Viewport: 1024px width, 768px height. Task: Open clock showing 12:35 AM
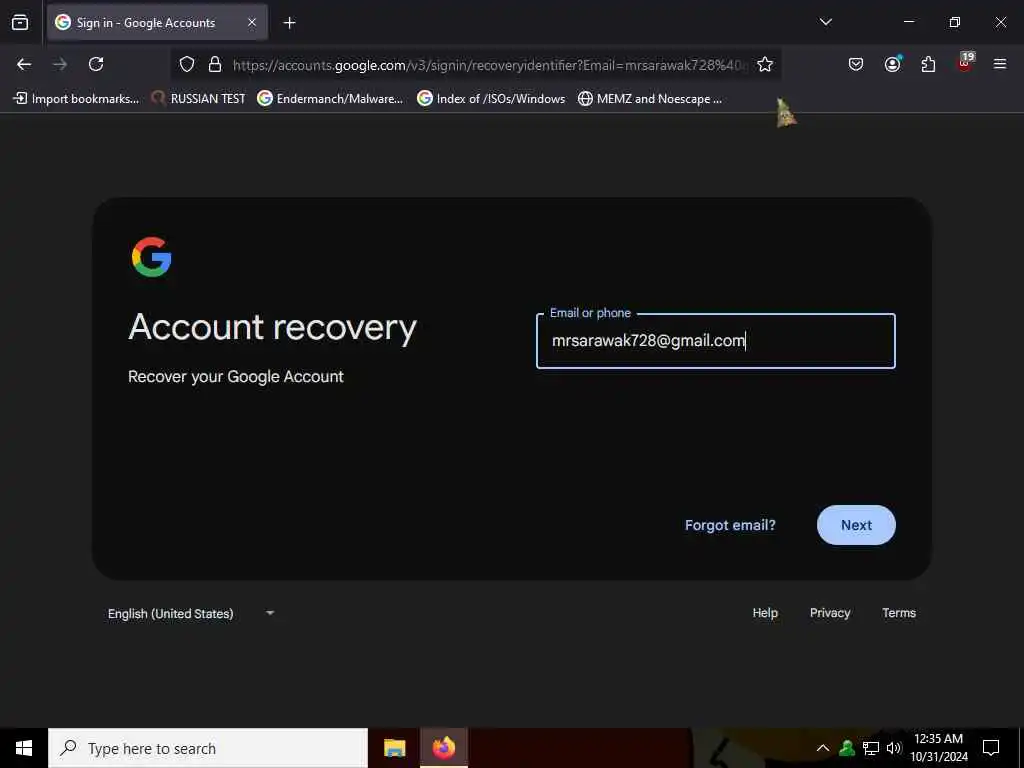pos(938,748)
